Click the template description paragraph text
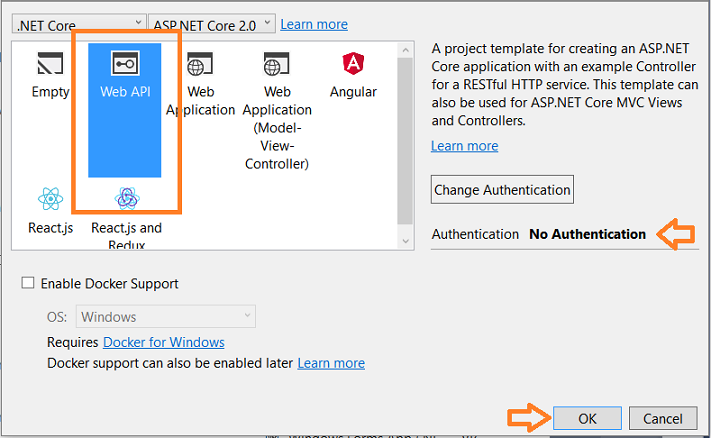This screenshot has height=438, width=711. 565,84
